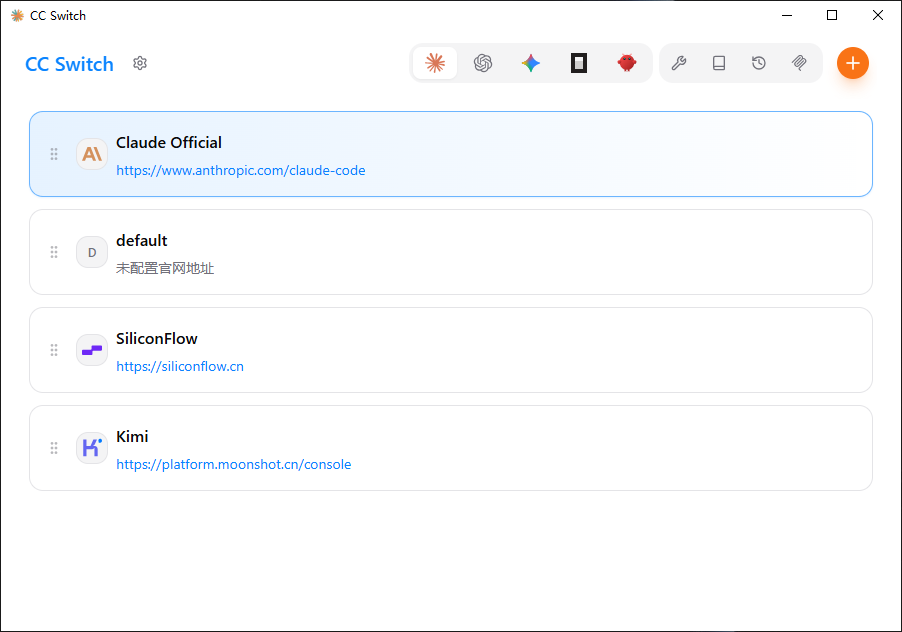The width and height of the screenshot is (902, 632).
Task: Open the history clock icon
Action: click(759, 63)
